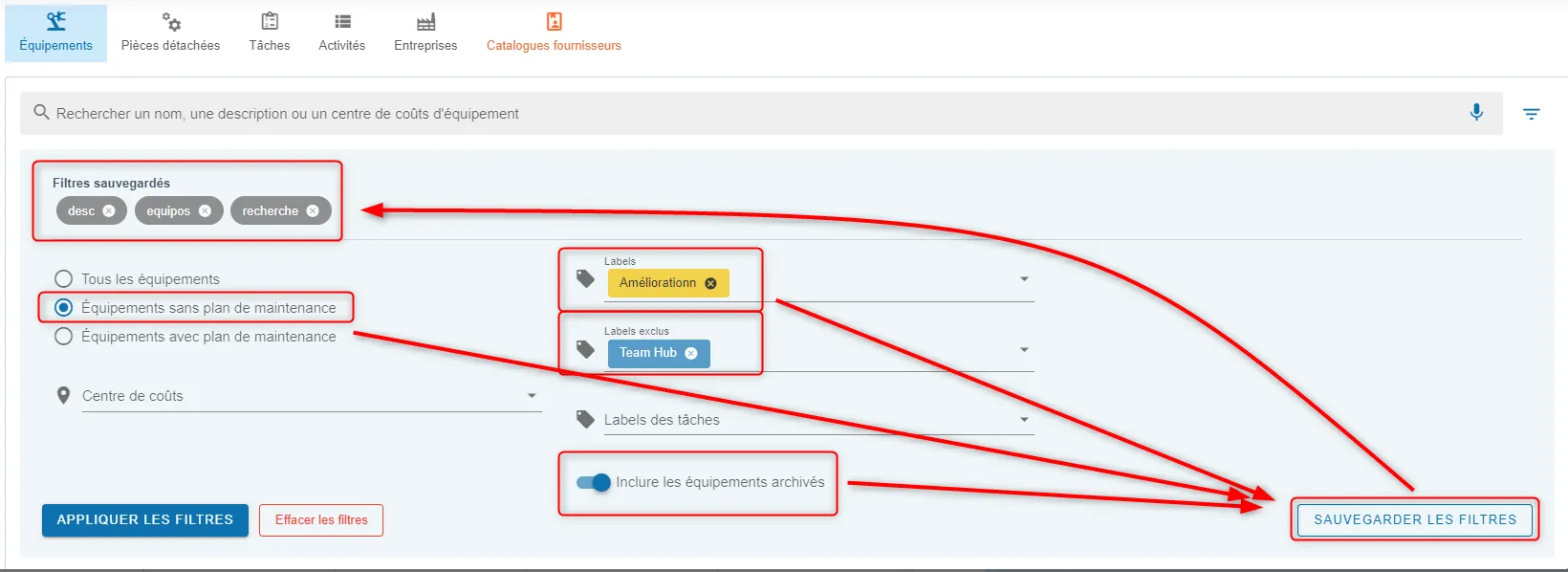
Task: Toggle the filter panel icon
Action: 1531,114
